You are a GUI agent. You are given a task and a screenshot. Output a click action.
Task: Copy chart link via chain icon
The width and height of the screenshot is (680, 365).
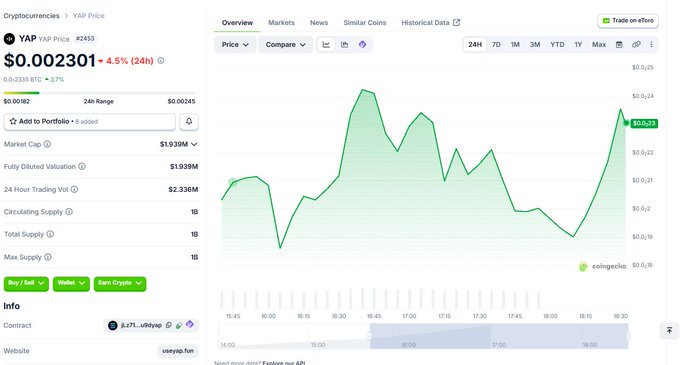click(636, 45)
